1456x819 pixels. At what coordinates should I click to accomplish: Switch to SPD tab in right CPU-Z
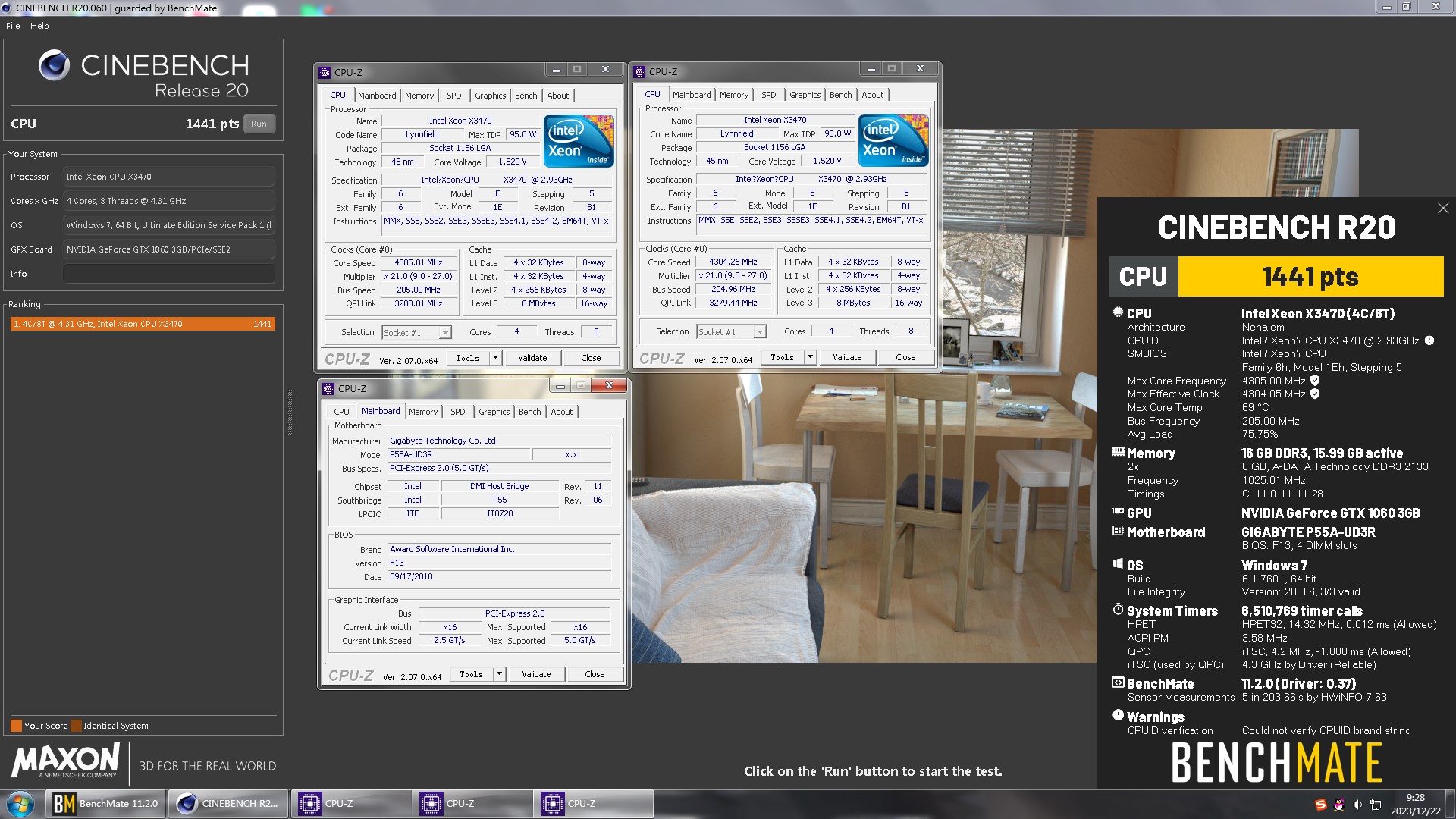[769, 95]
